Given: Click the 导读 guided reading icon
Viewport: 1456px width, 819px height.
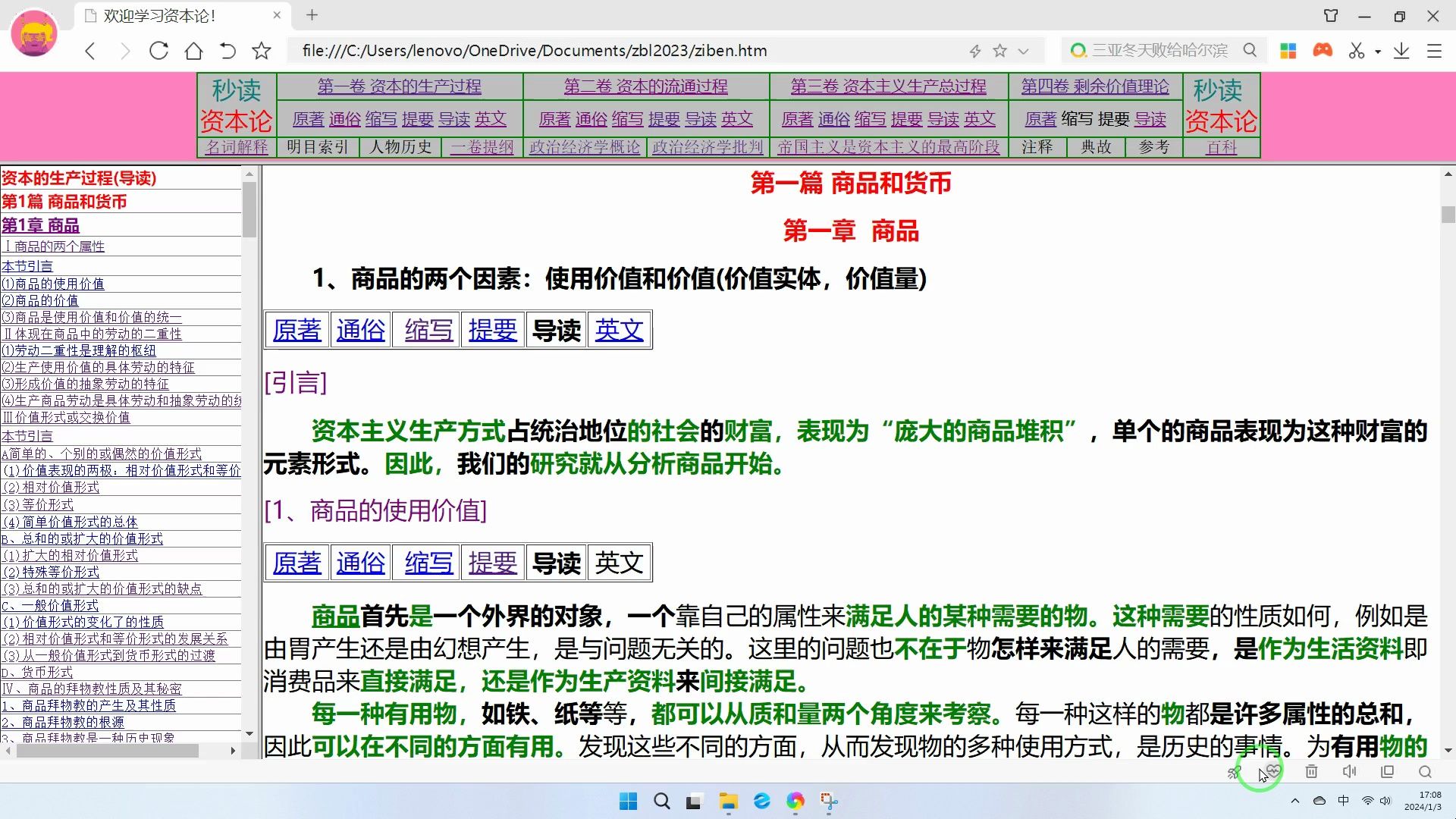Looking at the screenshot, I should [556, 329].
